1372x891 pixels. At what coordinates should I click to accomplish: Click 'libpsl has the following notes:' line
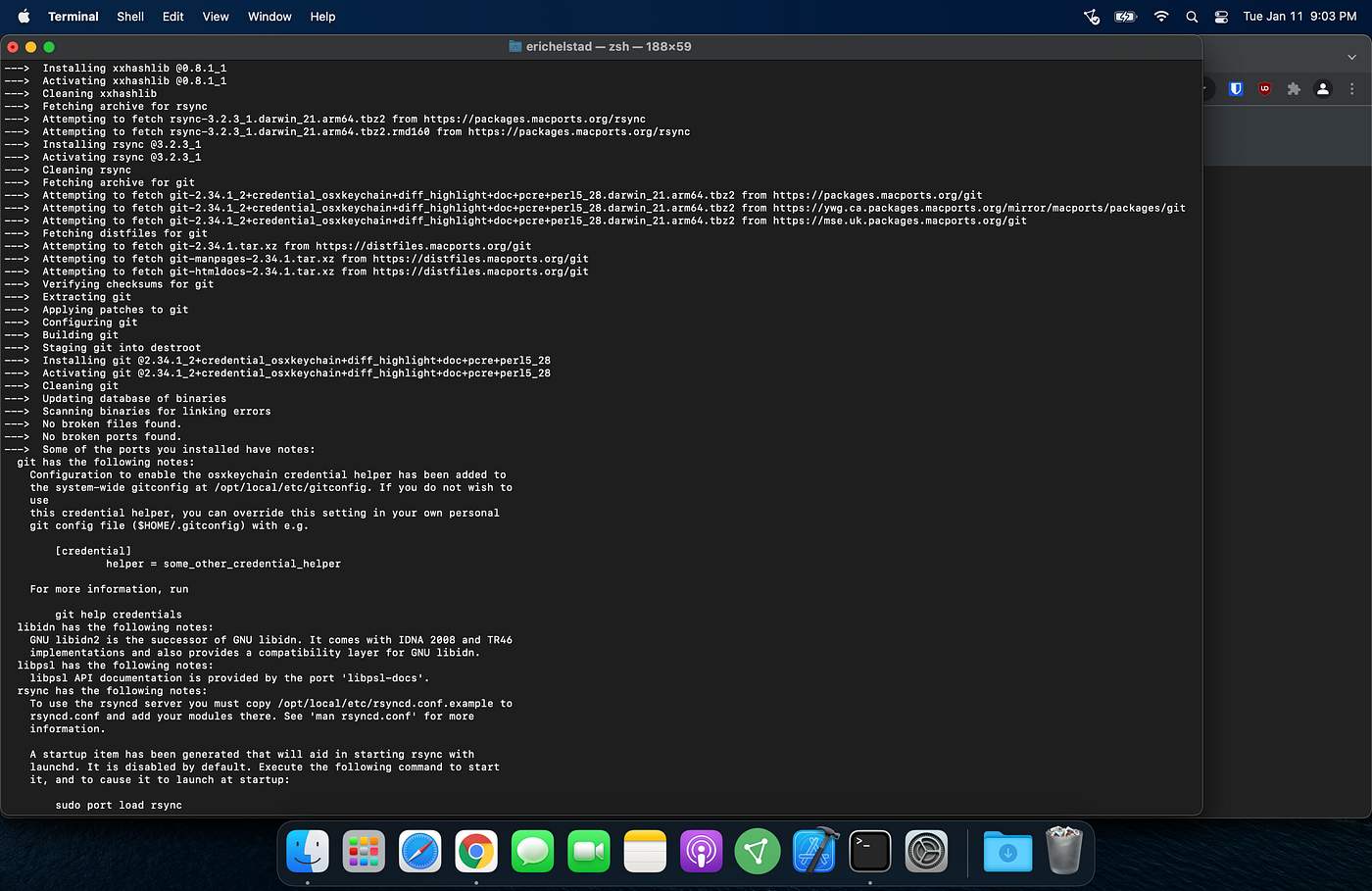(x=115, y=665)
